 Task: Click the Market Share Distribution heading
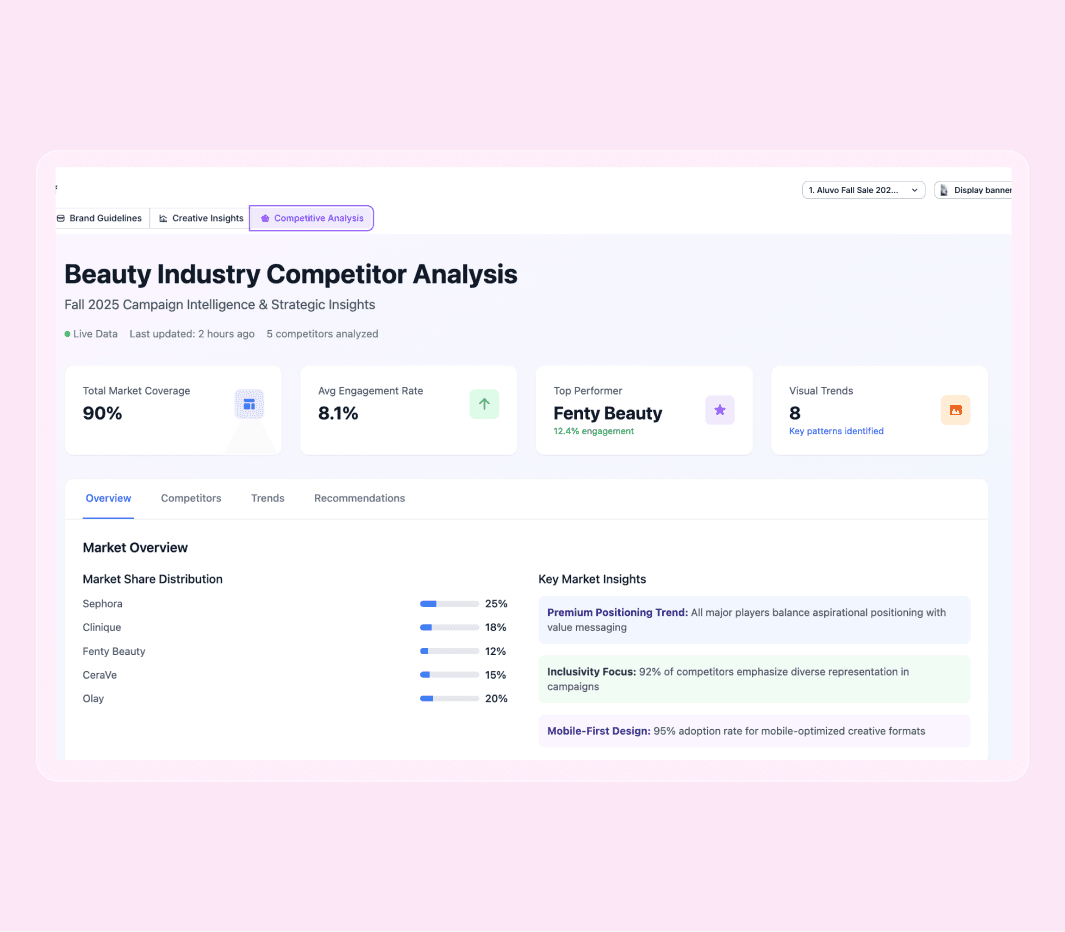pos(153,579)
